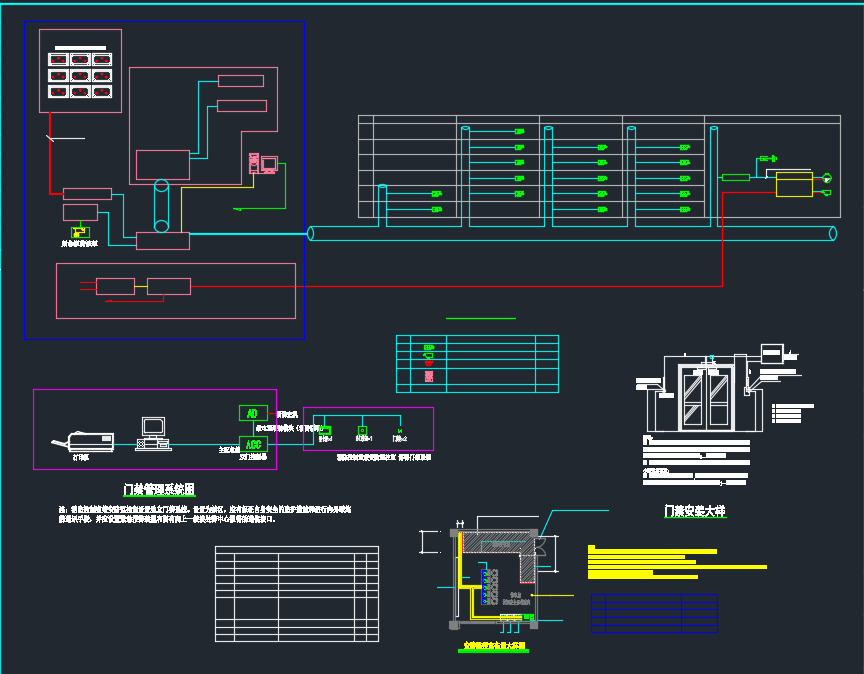Click the green camera symbol in the cyan legend table

coord(429,347)
